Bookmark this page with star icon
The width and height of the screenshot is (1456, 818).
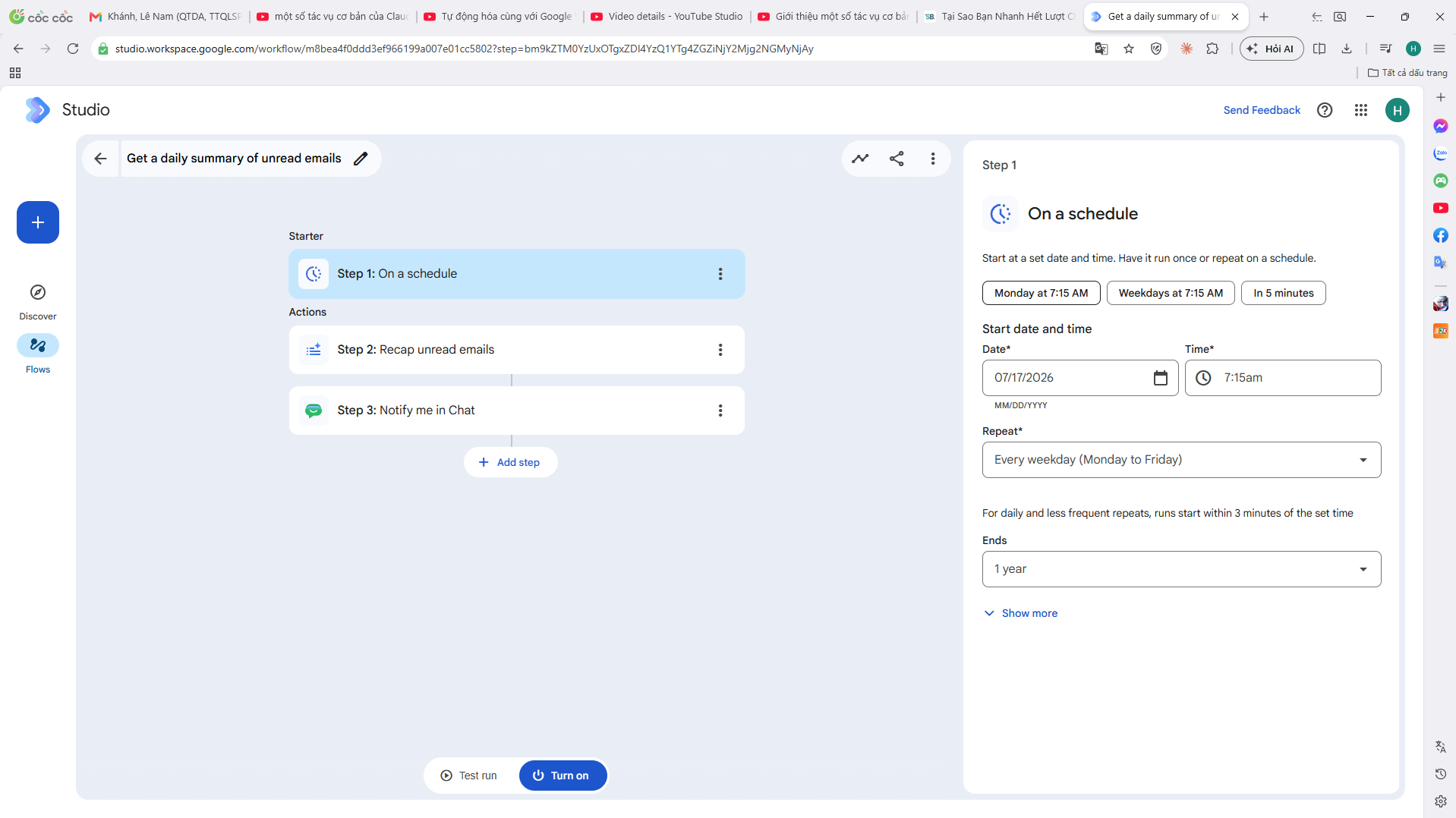(1129, 49)
